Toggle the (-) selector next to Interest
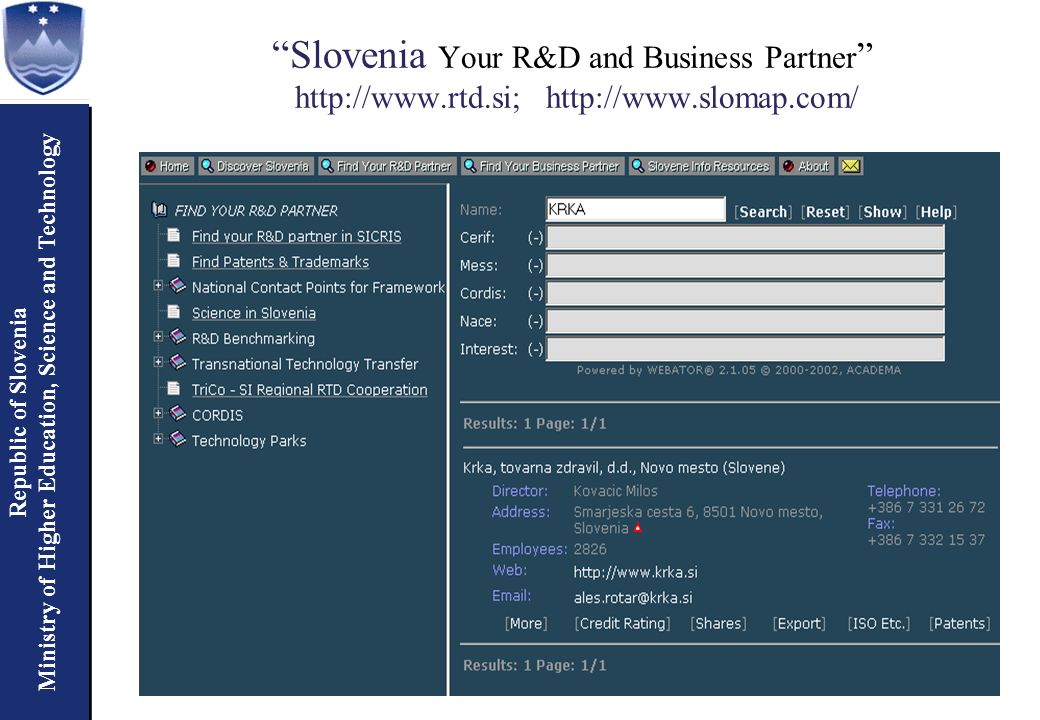The height and width of the screenshot is (720, 1040). pos(535,349)
